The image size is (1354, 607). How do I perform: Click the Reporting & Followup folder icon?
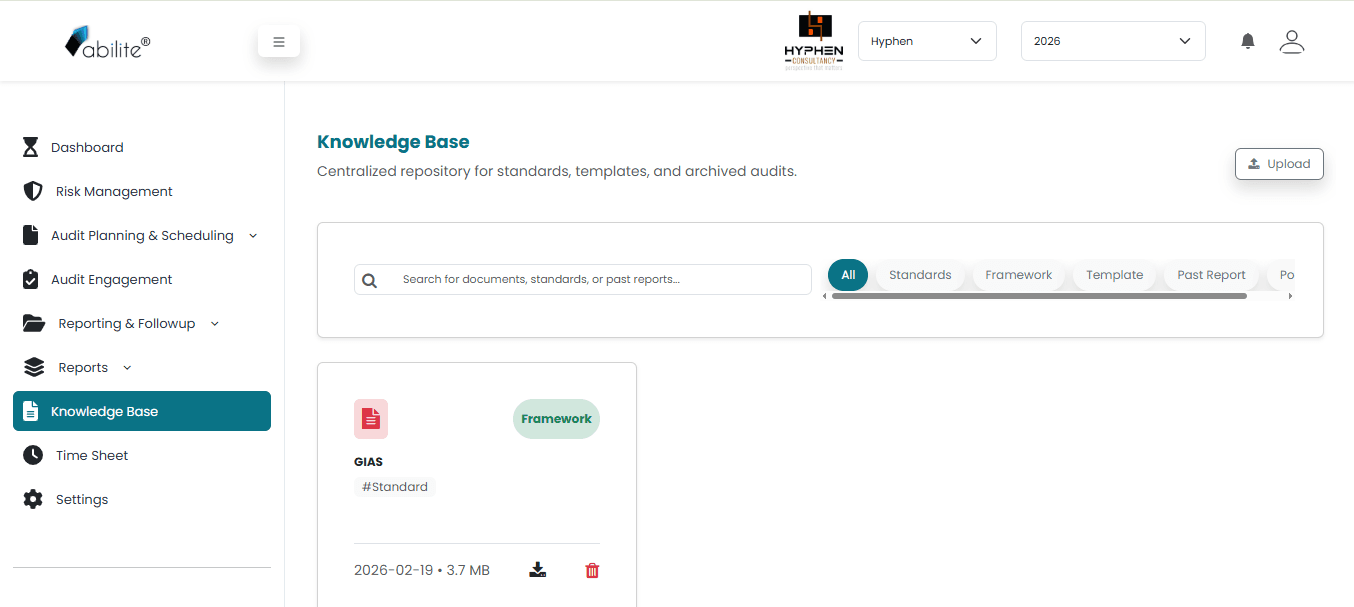tap(34, 323)
